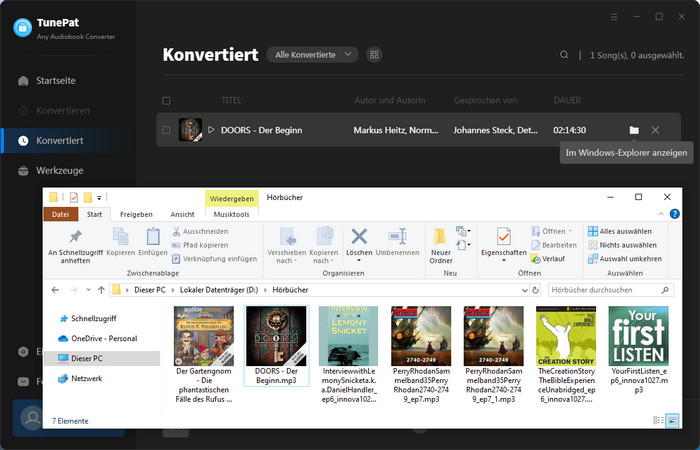Select YourFirstListen mp3 file
Screen dimensions: 700x450
point(639,350)
